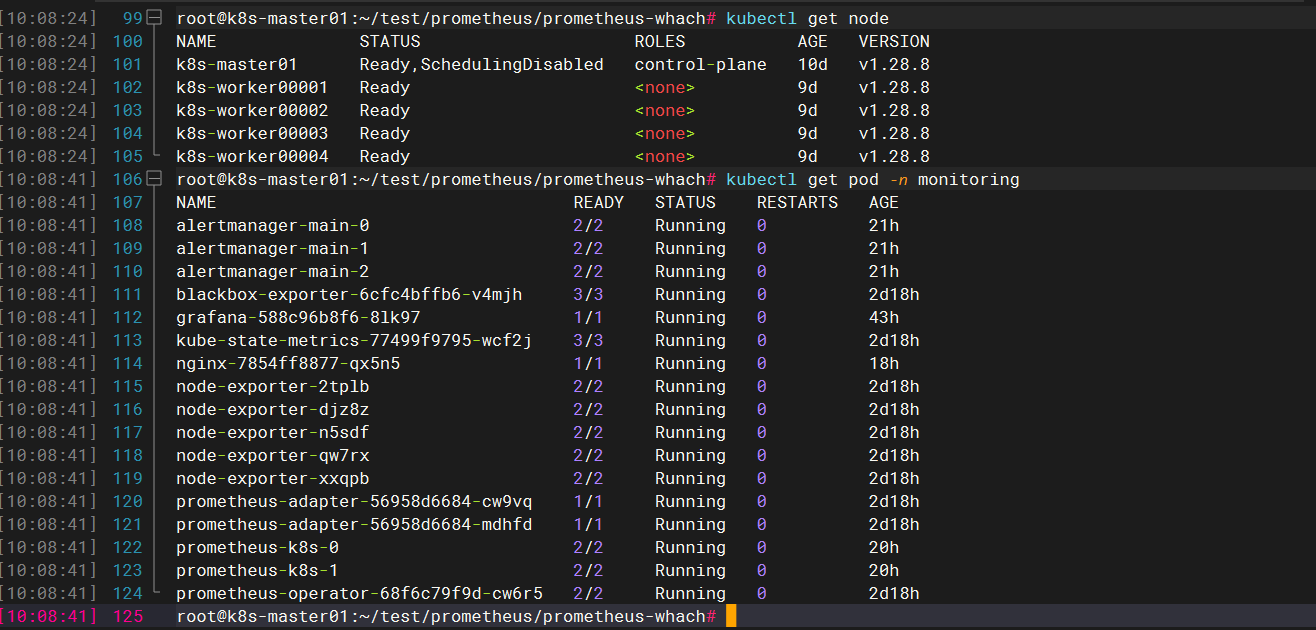This screenshot has width=1316, height=630.
Task: Click the k8s-worker00003 node name
Action: coord(252,133)
